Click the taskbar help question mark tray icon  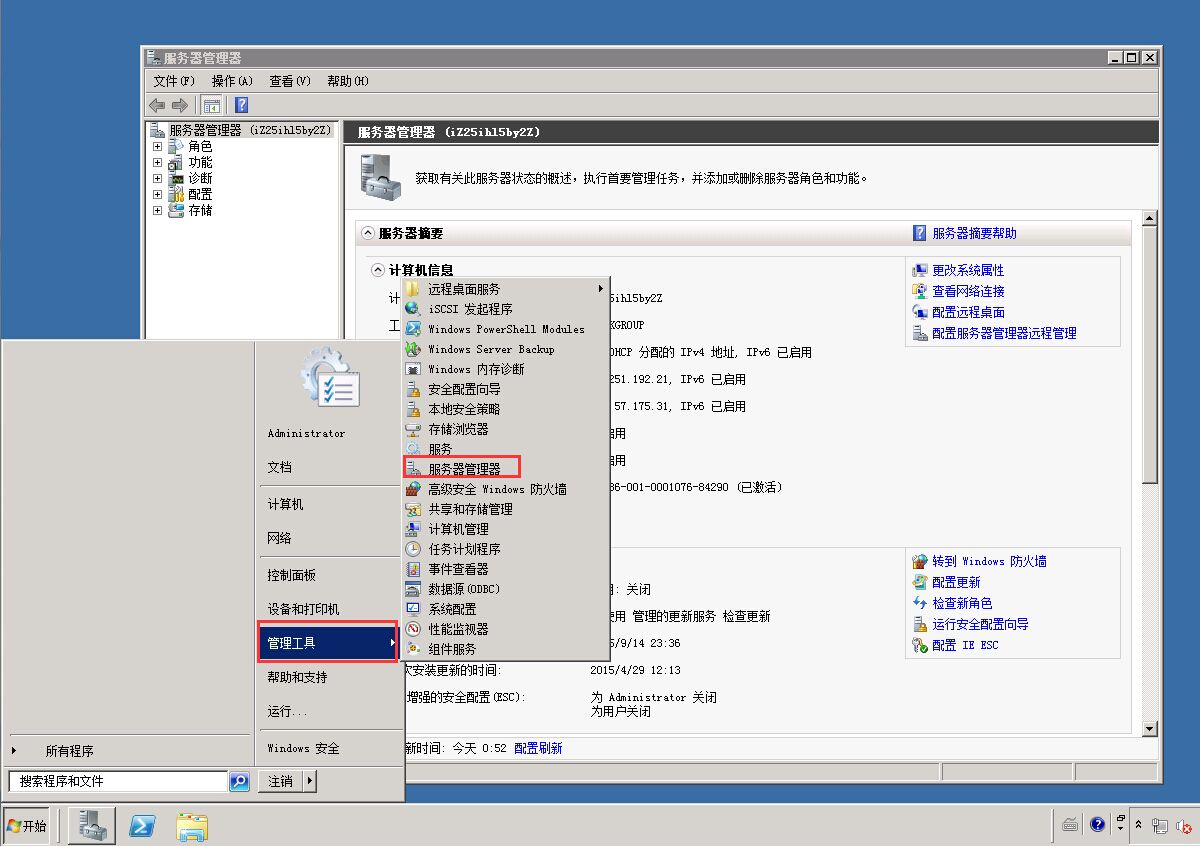pyautogui.click(x=1097, y=825)
